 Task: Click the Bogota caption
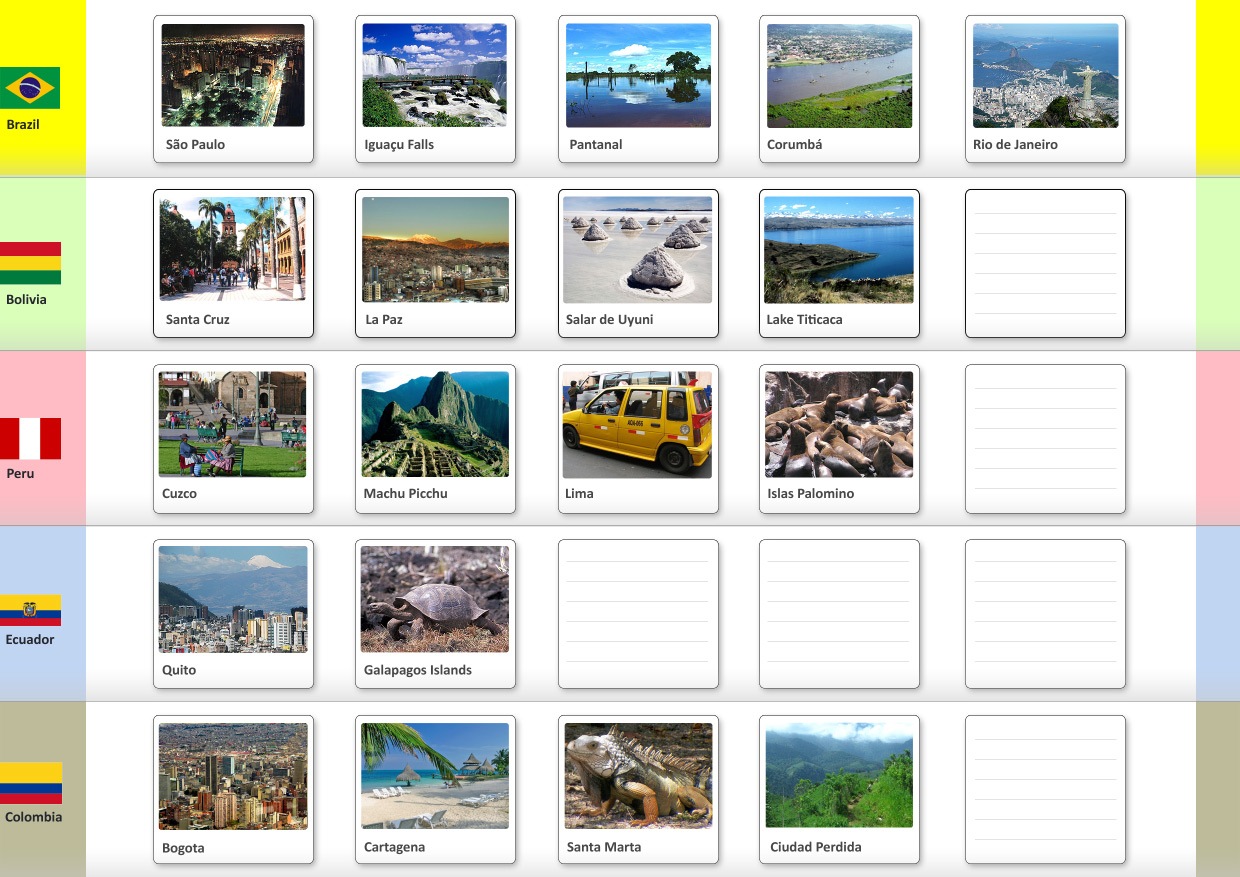183,848
